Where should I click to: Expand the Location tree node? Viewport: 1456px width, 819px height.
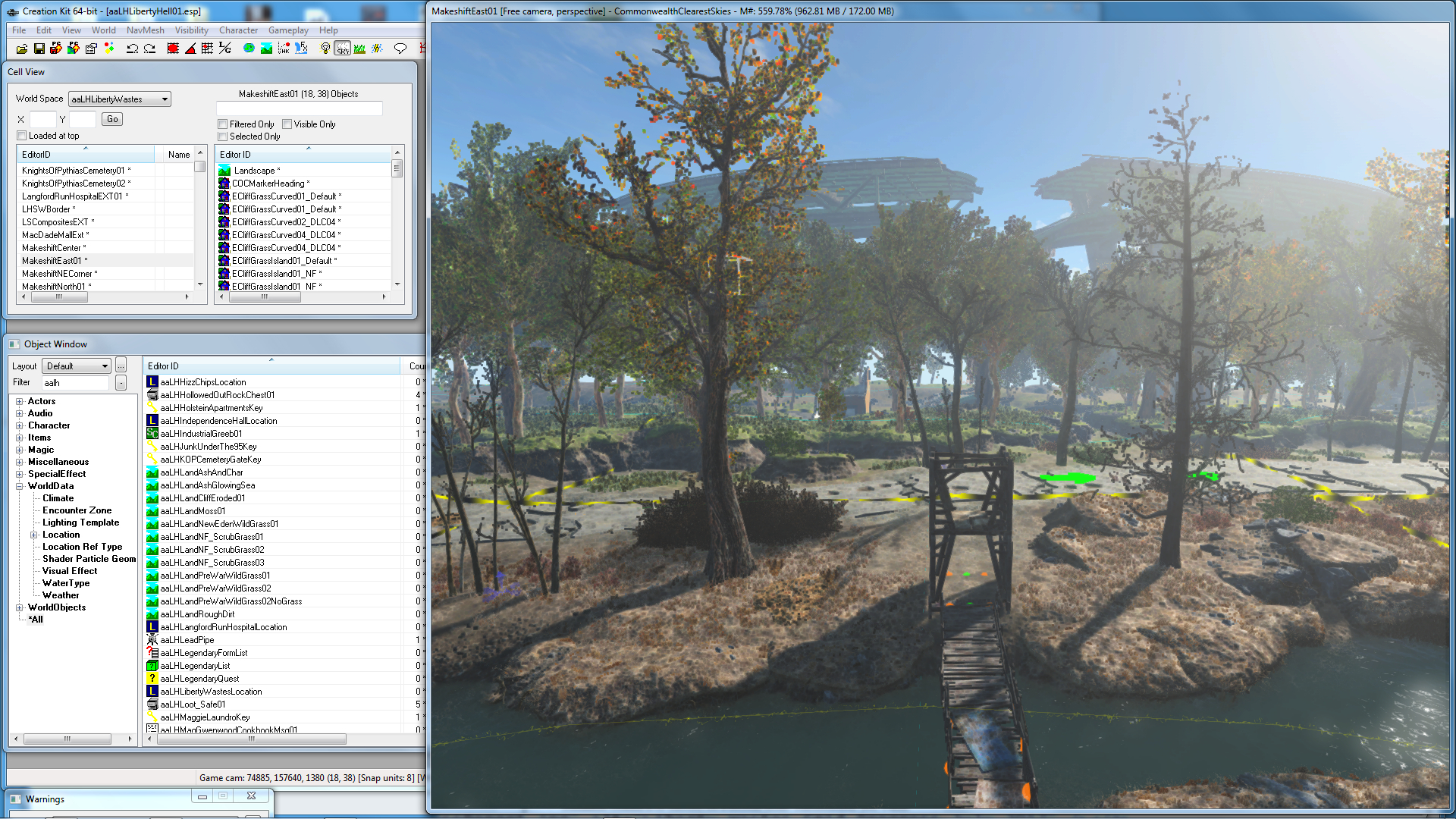(x=34, y=535)
